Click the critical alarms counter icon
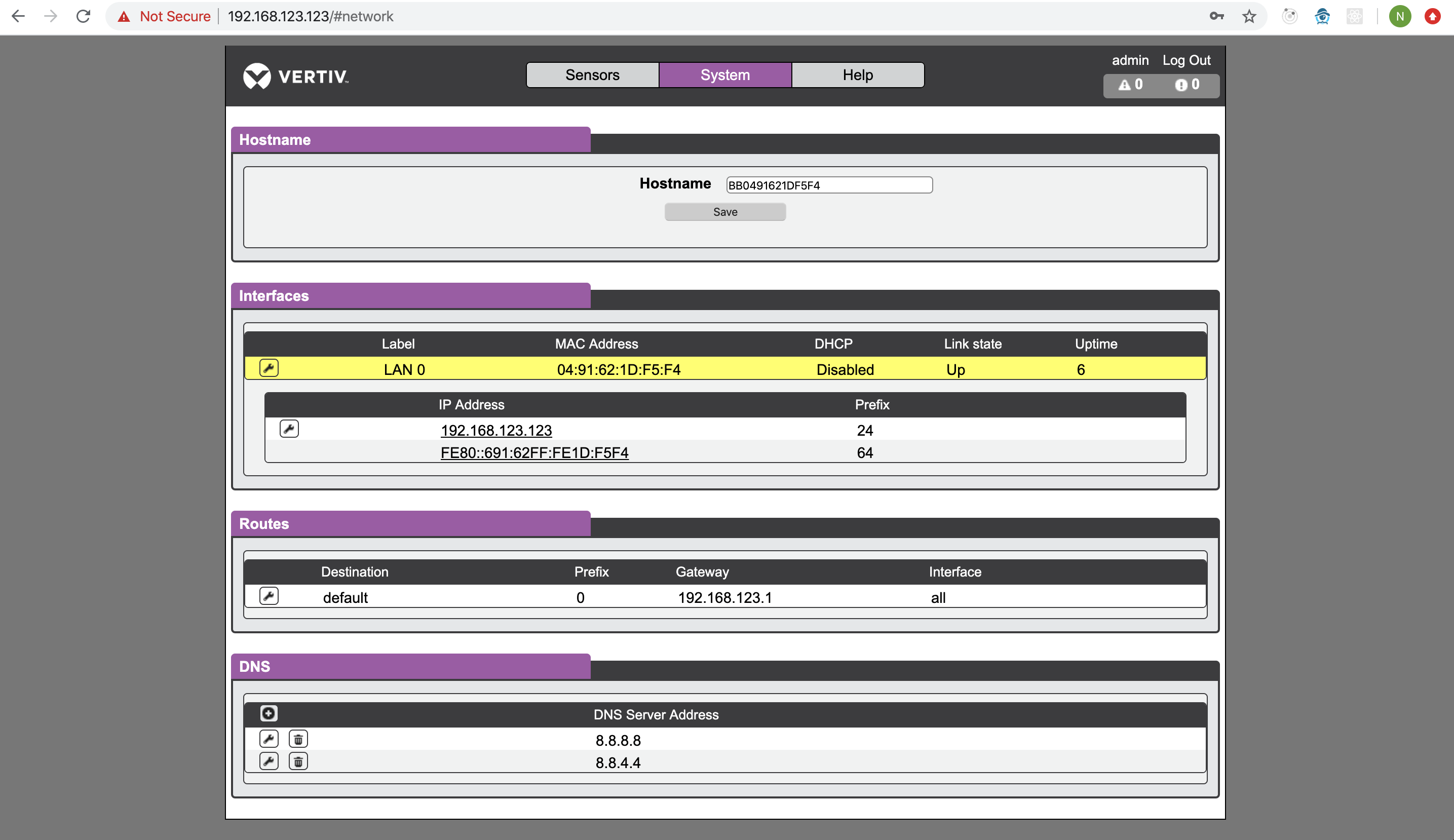1454x840 pixels. click(x=1181, y=85)
